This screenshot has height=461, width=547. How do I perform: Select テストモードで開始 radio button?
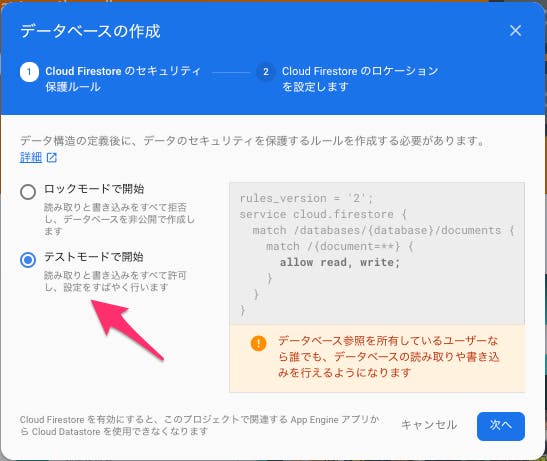pyautogui.click(x=28, y=260)
